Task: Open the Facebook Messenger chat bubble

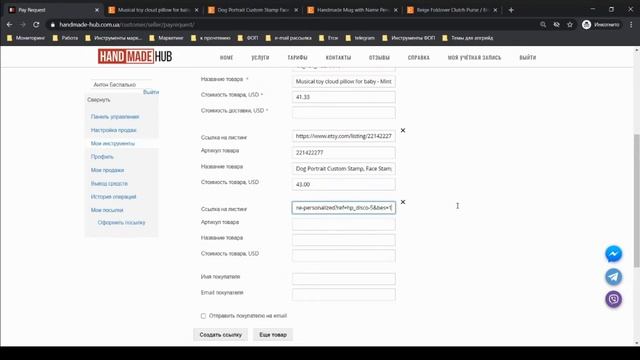Action: (613, 254)
